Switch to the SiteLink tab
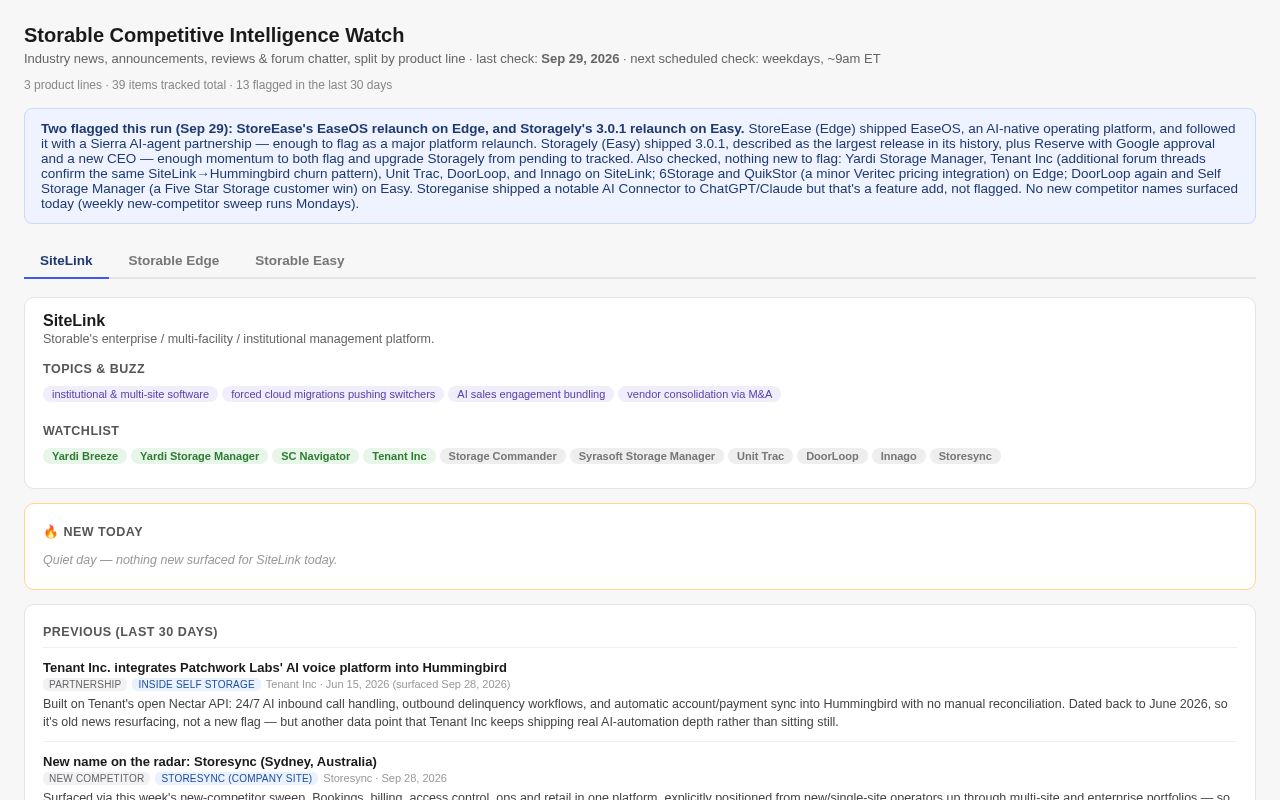Screen dimensions: 1280x800 pos(66,261)
